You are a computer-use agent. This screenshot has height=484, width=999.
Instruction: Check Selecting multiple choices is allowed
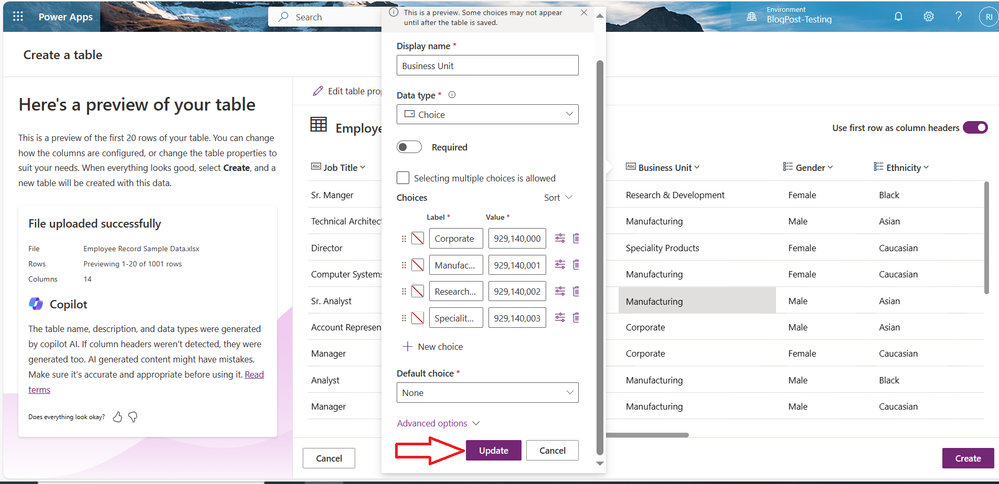point(403,178)
